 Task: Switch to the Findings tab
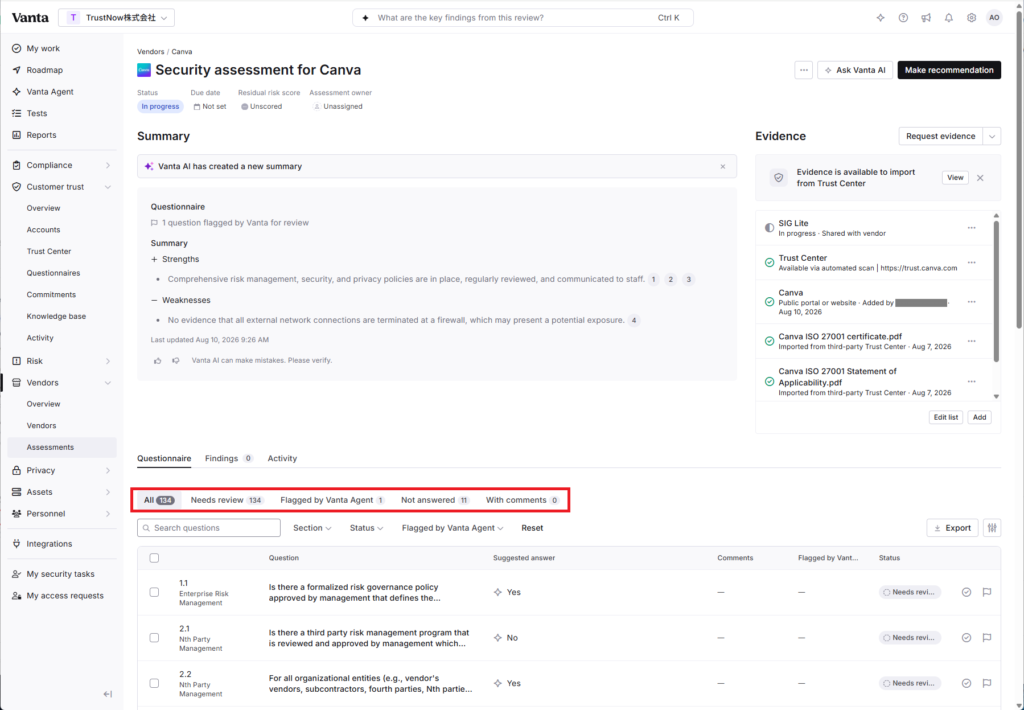pyautogui.click(x=228, y=459)
